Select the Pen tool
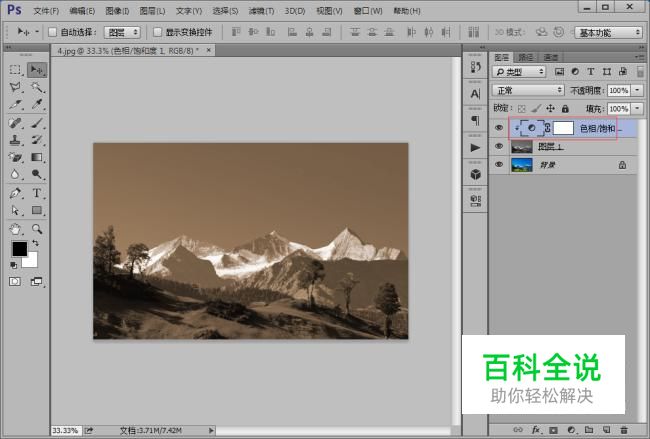 pyautogui.click(x=15, y=193)
